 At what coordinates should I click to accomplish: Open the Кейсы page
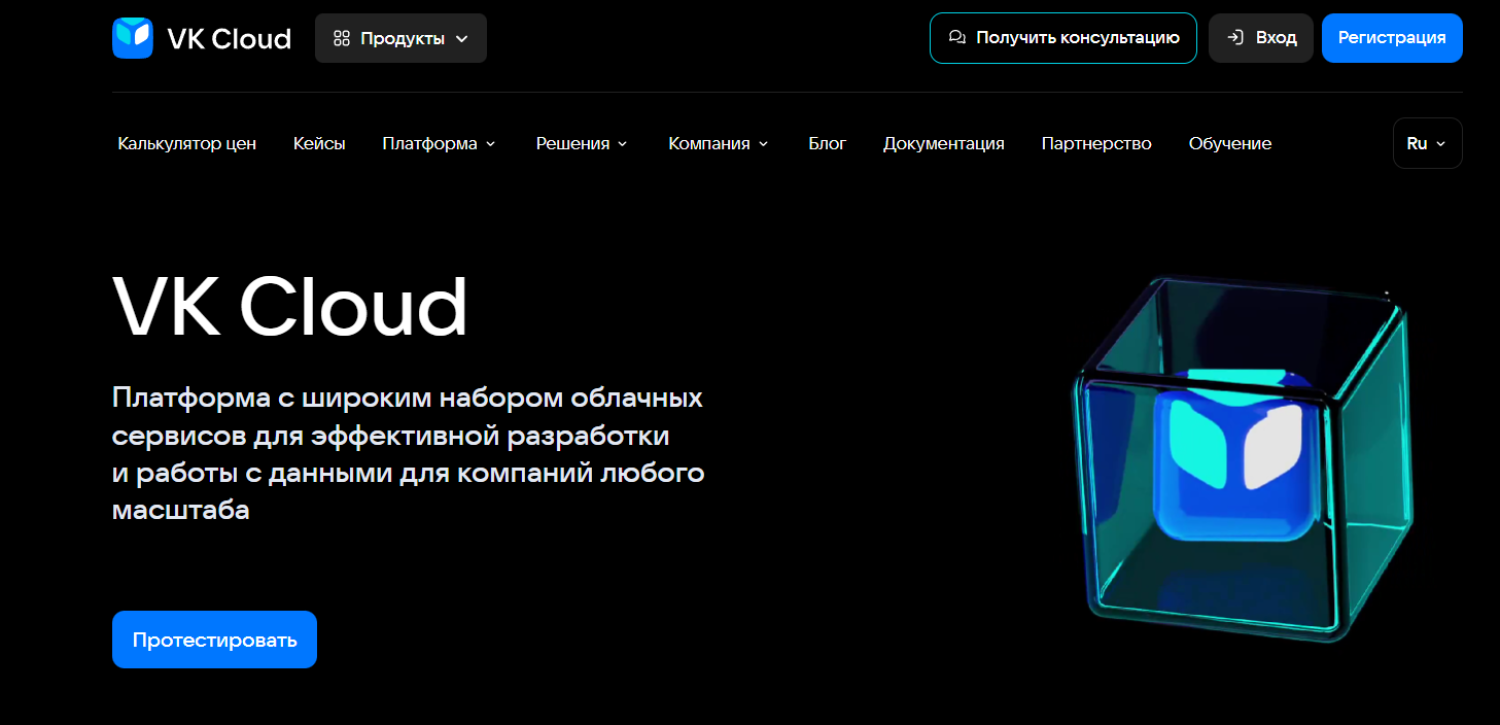pos(319,144)
